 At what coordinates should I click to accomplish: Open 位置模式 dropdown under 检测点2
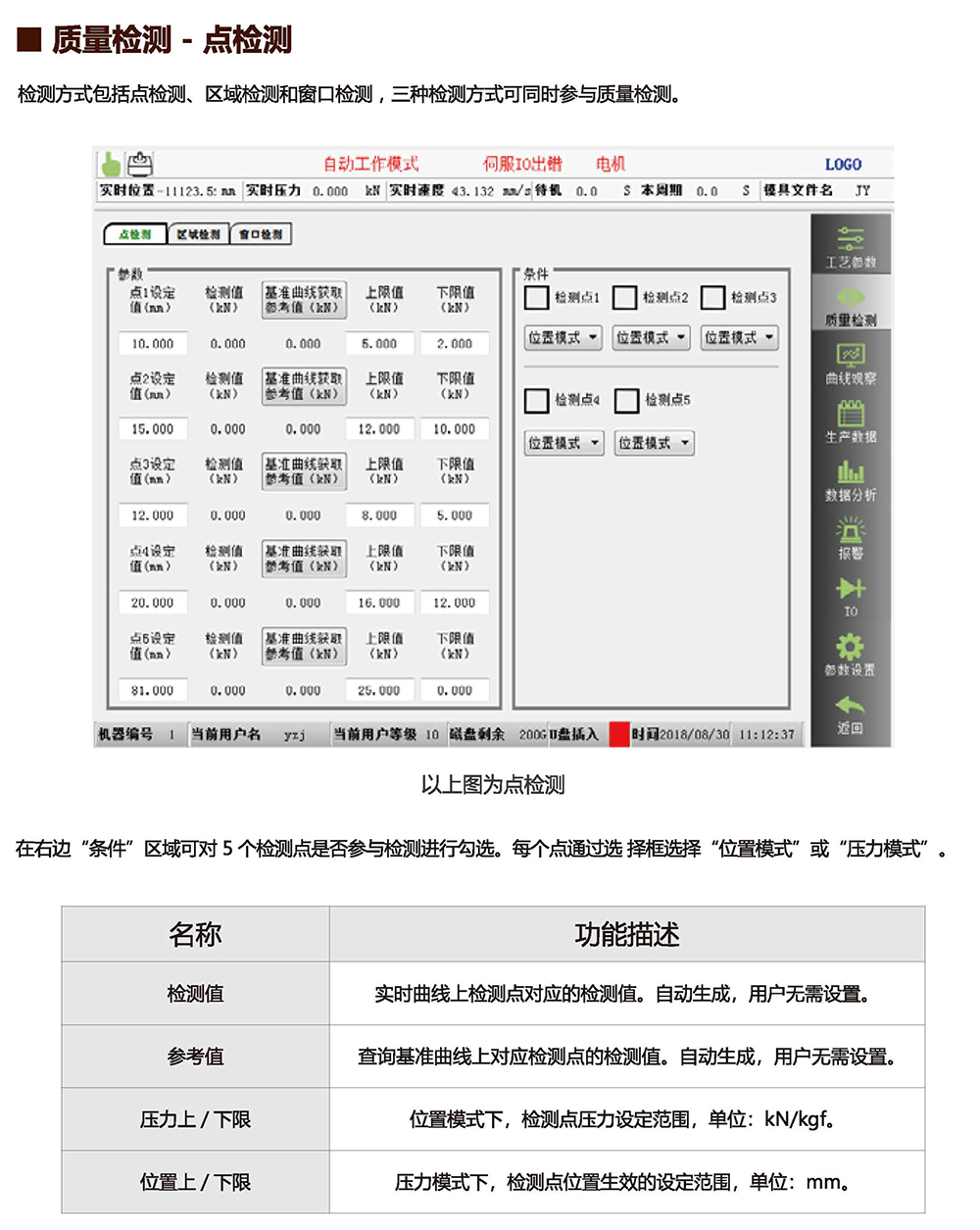(651, 338)
